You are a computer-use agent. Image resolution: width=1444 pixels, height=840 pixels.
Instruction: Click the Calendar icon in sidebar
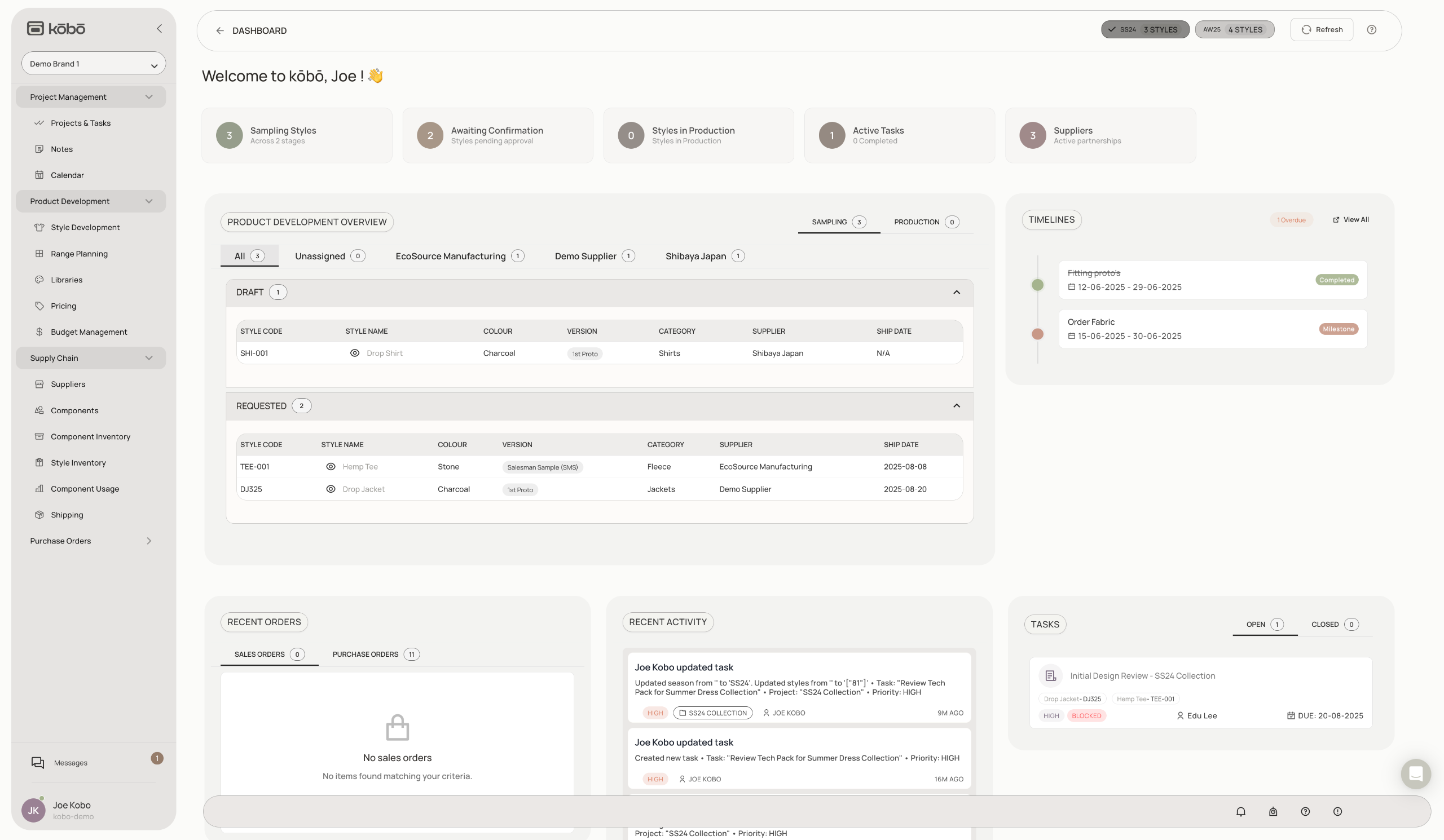click(39, 175)
